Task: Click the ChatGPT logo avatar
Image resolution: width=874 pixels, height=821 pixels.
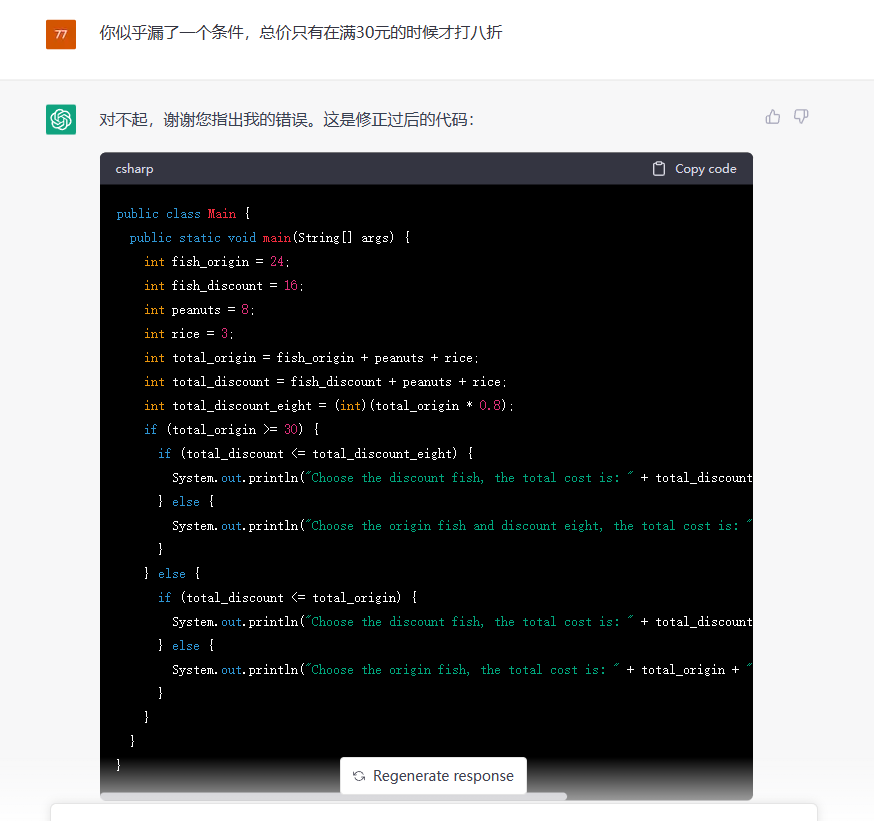Action: [x=61, y=119]
